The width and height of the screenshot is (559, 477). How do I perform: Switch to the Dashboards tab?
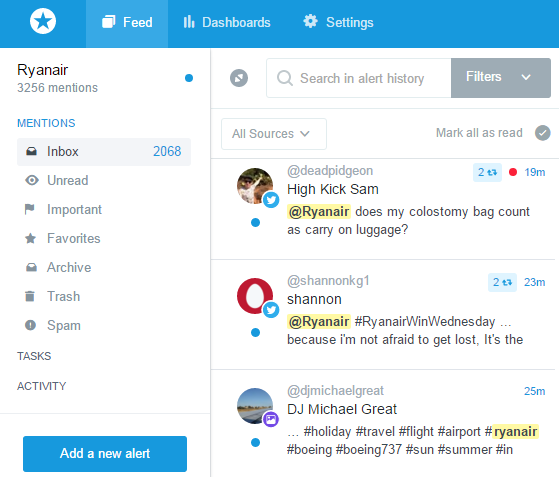pyautogui.click(x=227, y=22)
